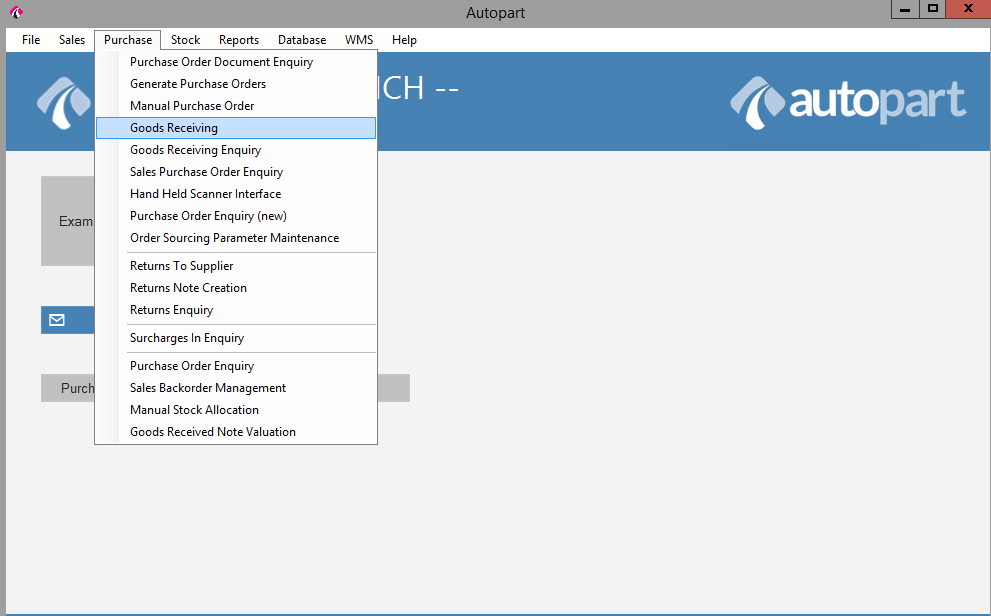Image resolution: width=991 pixels, height=616 pixels.
Task: Choose Generate Purchase Orders
Action: (236, 84)
